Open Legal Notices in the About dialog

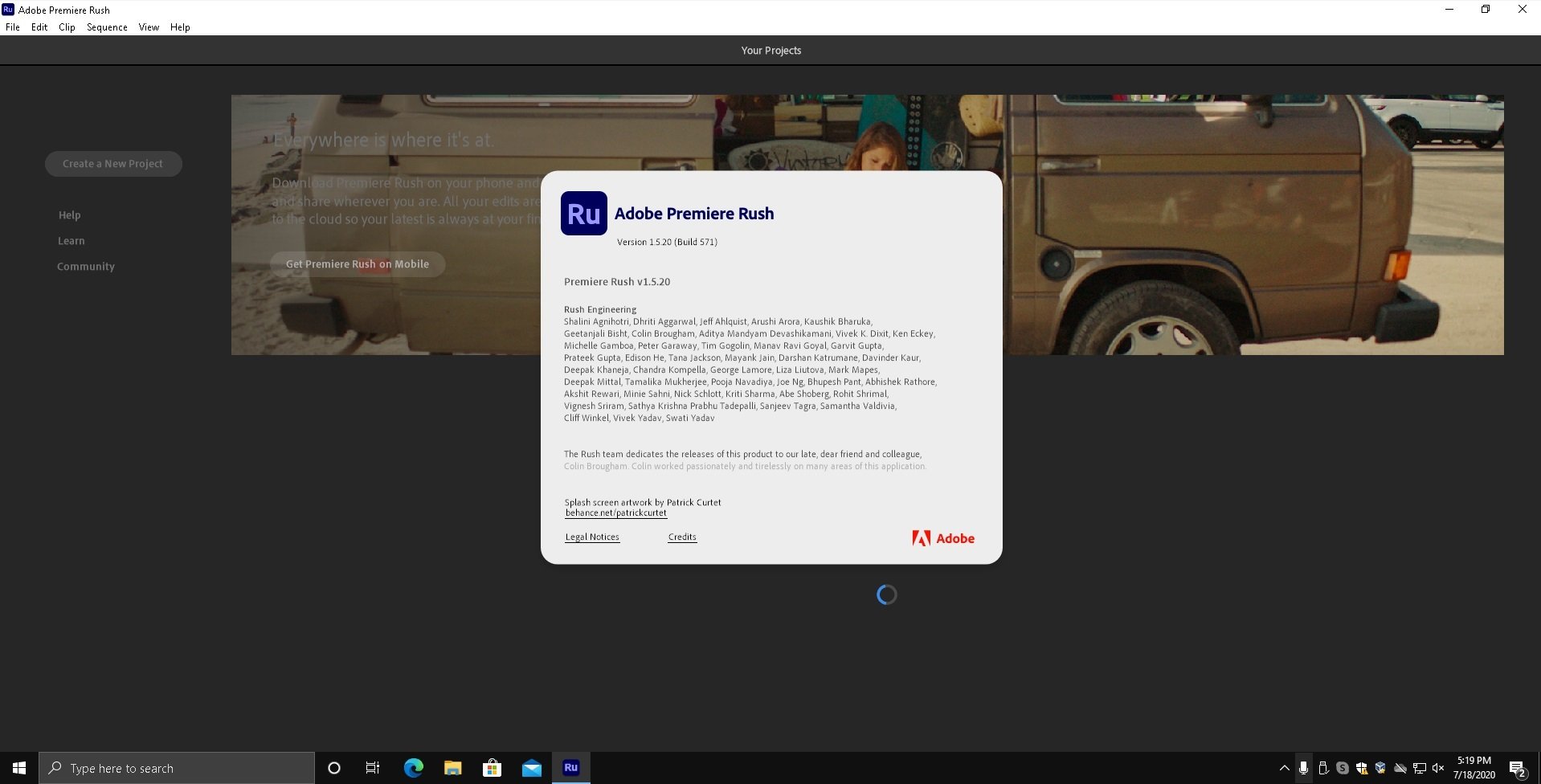point(592,537)
